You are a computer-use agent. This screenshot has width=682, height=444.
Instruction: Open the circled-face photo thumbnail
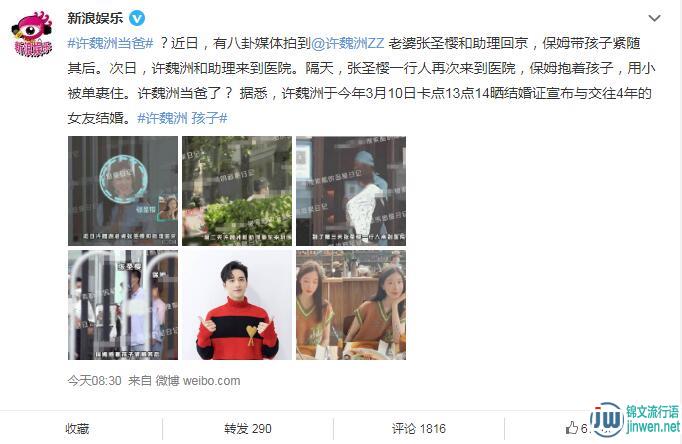[123, 191]
